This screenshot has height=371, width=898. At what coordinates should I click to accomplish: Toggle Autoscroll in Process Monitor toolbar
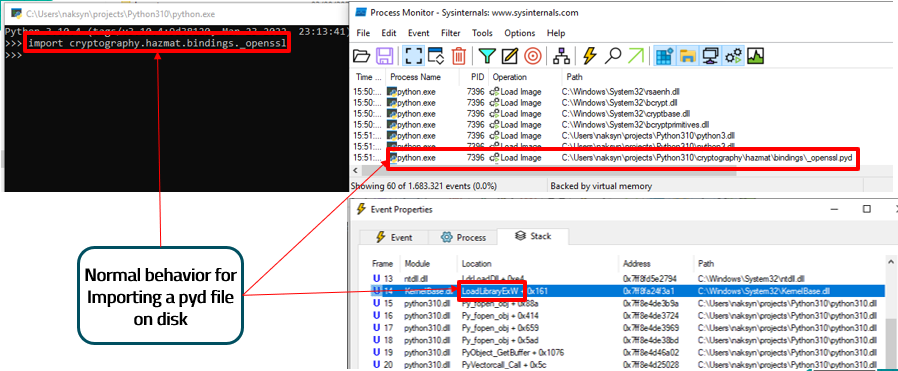point(436,56)
